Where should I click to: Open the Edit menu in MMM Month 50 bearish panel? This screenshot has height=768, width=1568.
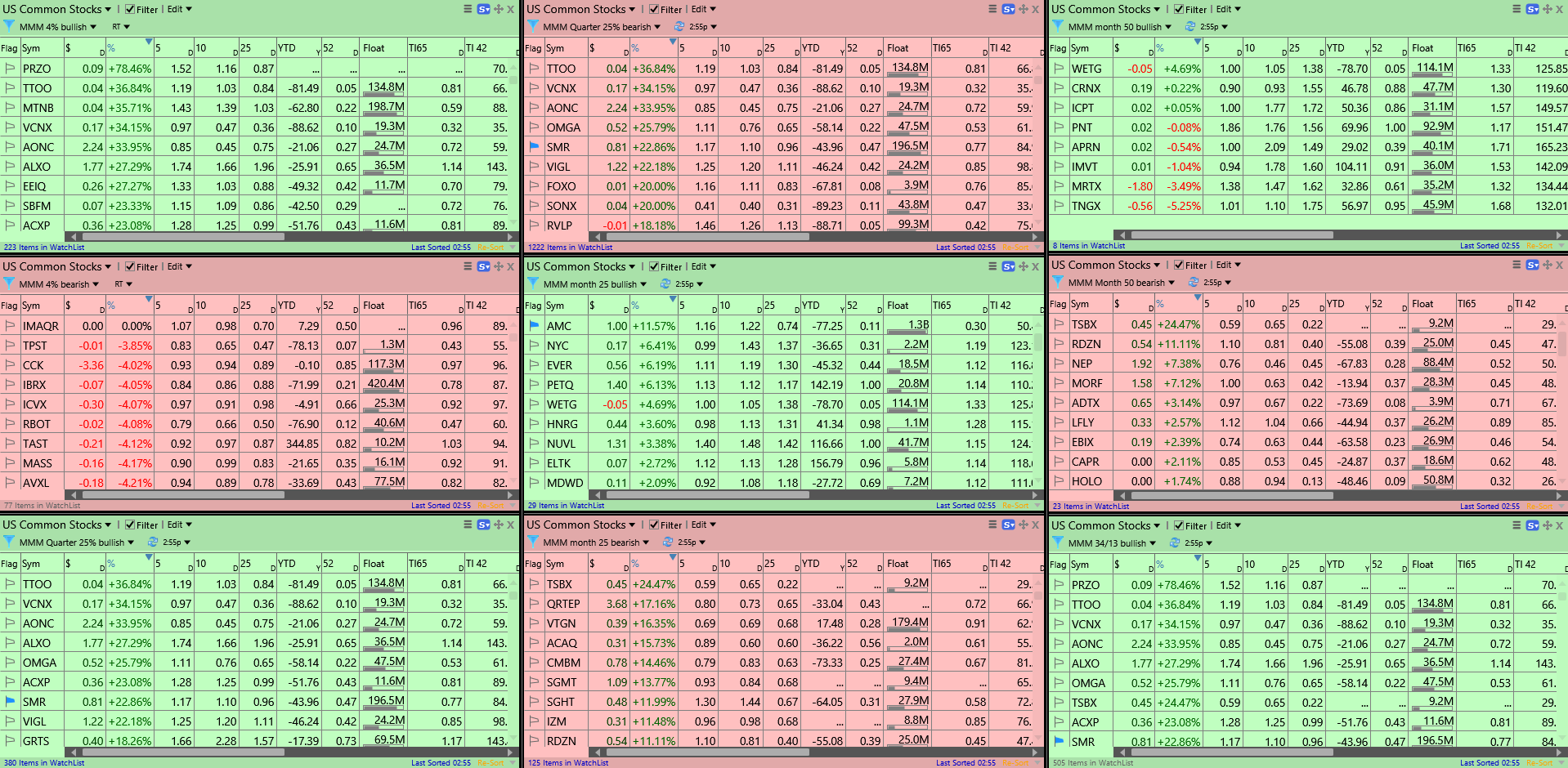pyautogui.click(x=1229, y=265)
